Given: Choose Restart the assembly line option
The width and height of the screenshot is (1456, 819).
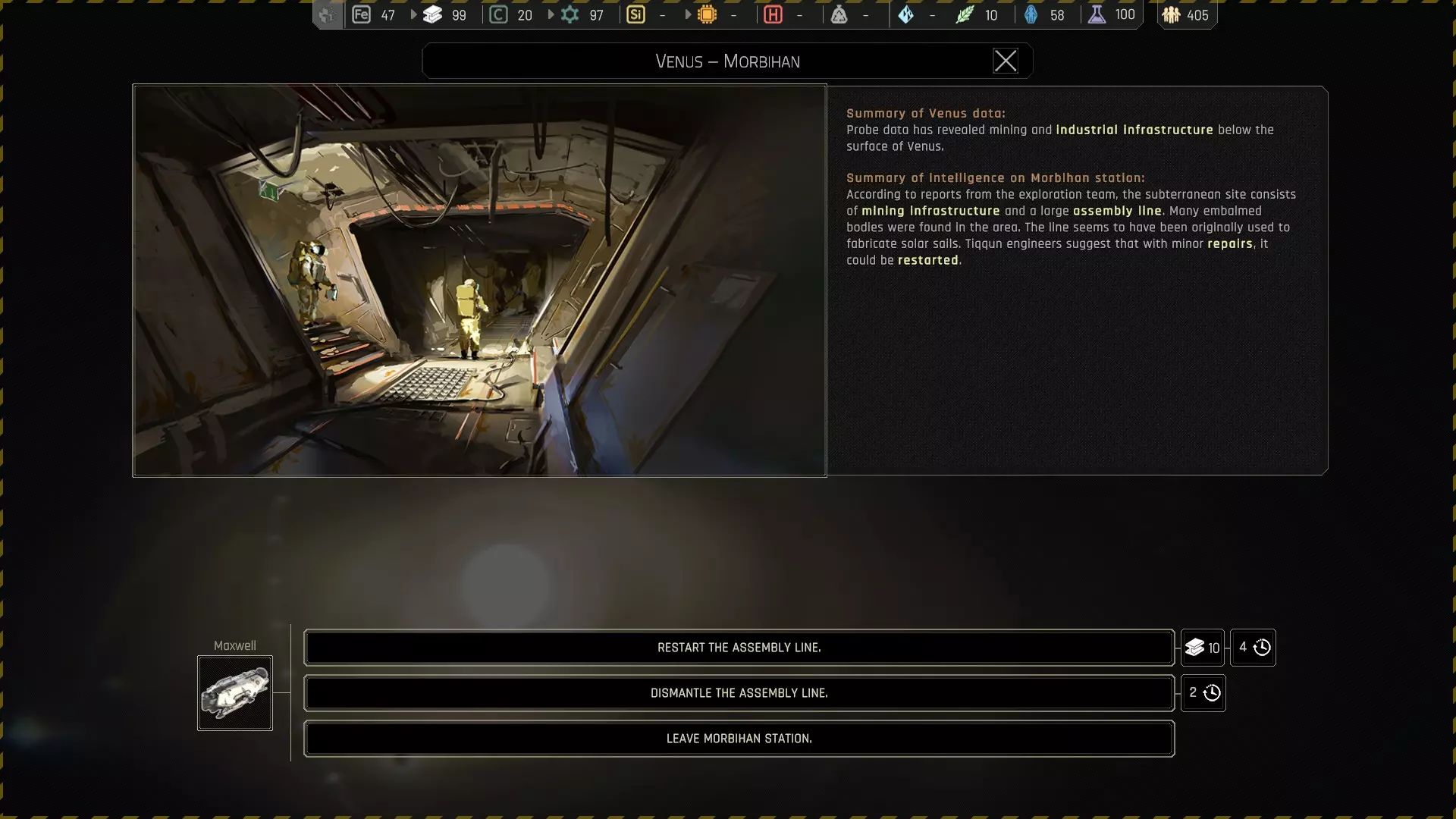Looking at the screenshot, I should point(739,648).
